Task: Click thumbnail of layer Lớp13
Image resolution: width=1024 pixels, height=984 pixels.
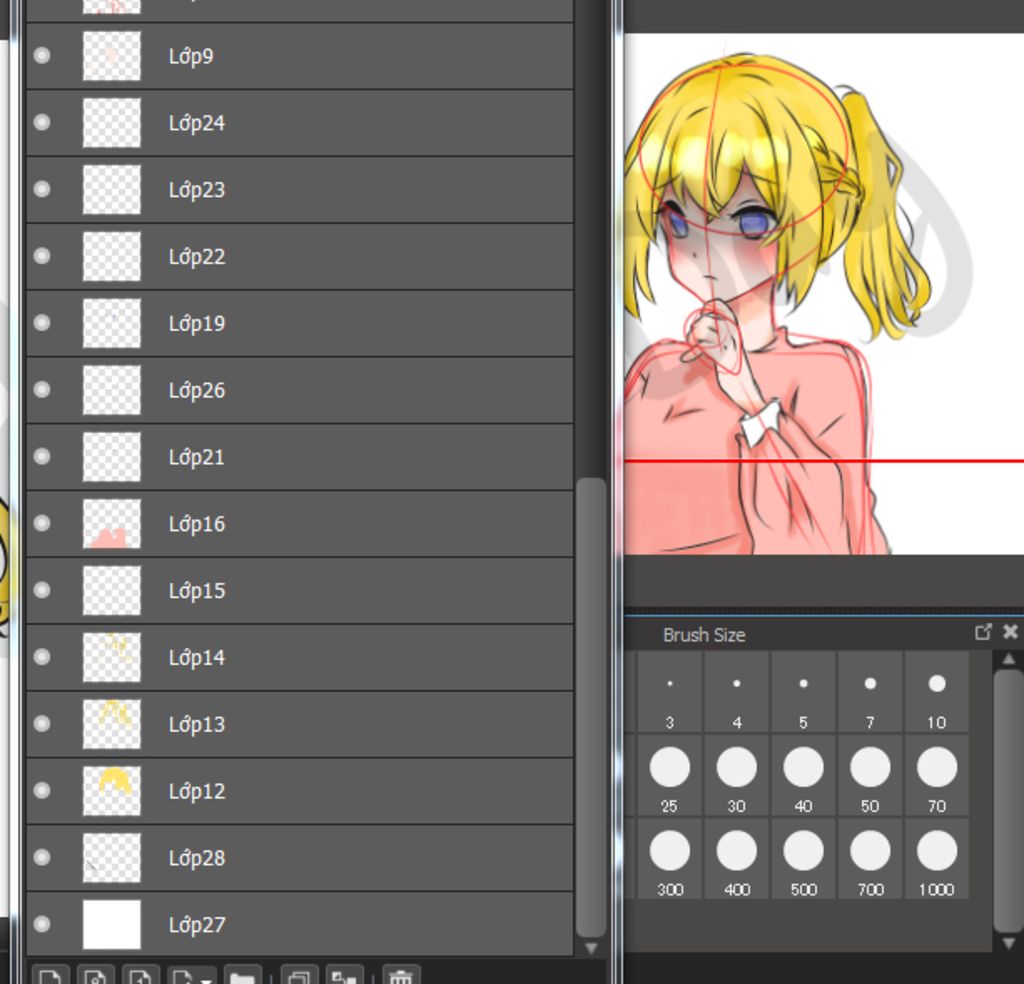Action: (112, 724)
